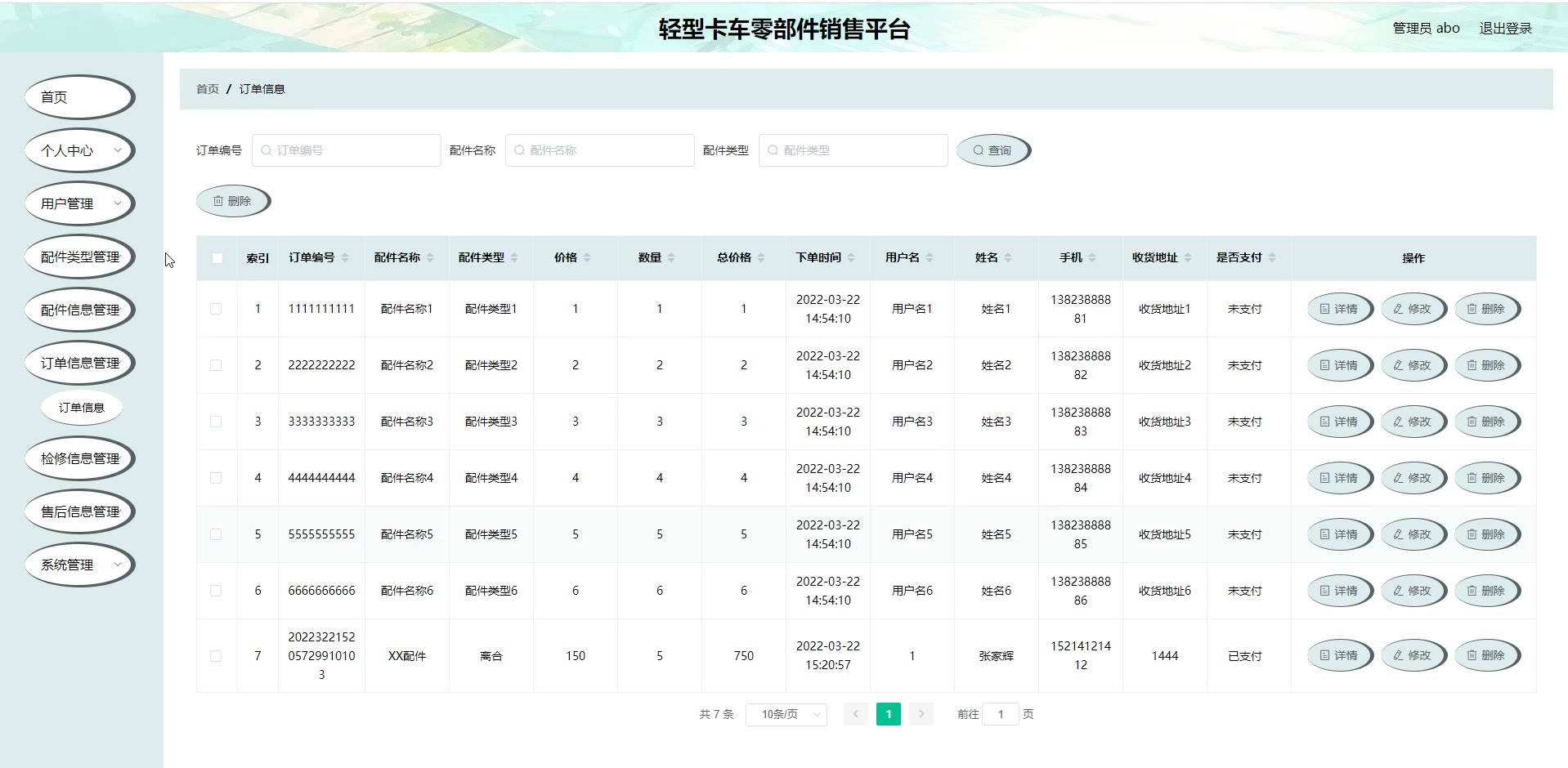The image size is (1568, 768).
Task: Click the 查询 search button
Action: click(992, 150)
